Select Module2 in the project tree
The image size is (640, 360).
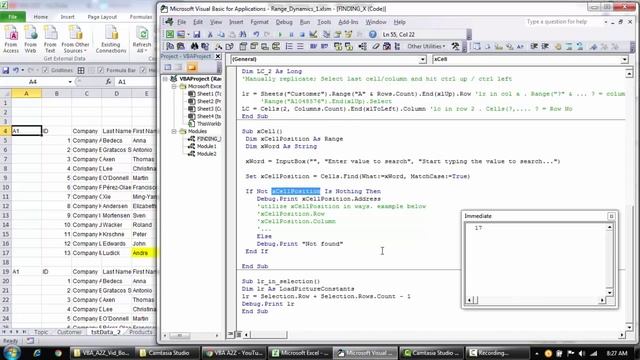click(x=207, y=154)
